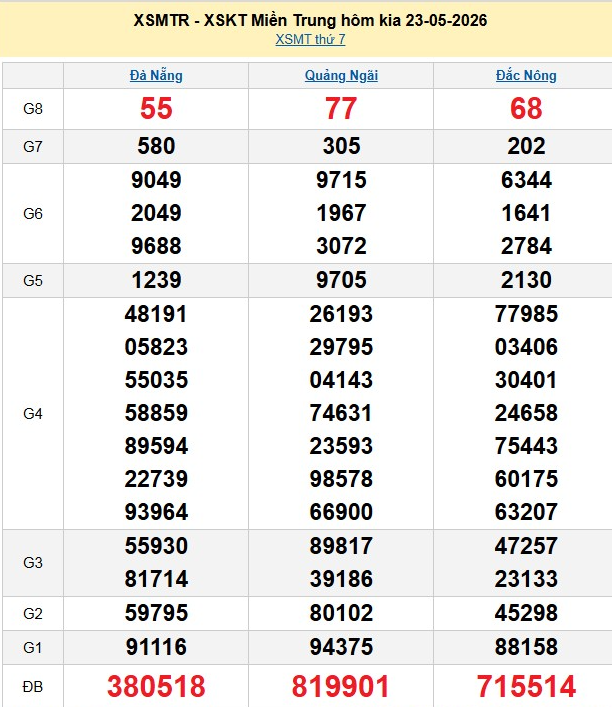Click the G6 number 6344

click(526, 180)
